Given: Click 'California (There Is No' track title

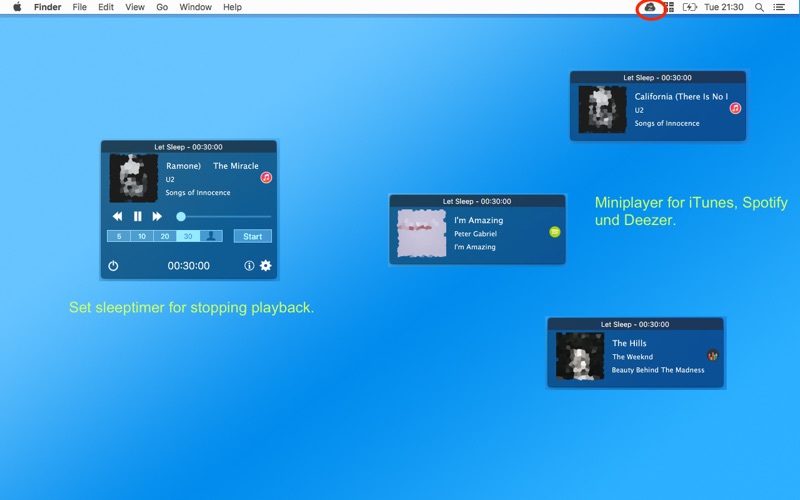Looking at the screenshot, I should click(x=681, y=96).
